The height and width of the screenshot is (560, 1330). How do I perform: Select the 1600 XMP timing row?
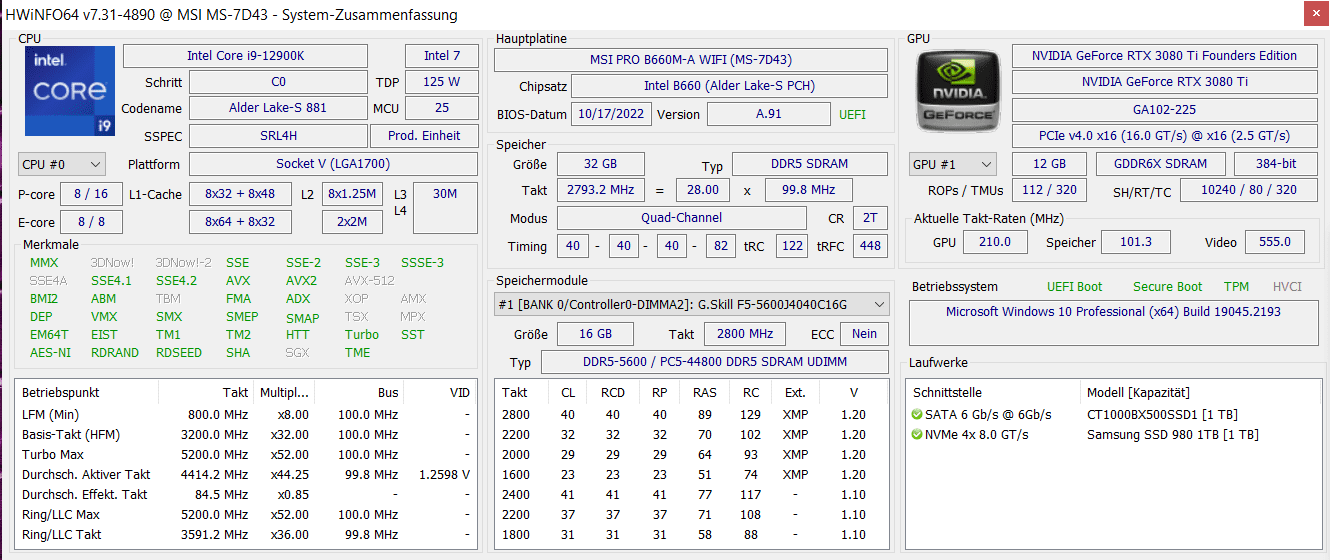pyautogui.click(x=692, y=474)
